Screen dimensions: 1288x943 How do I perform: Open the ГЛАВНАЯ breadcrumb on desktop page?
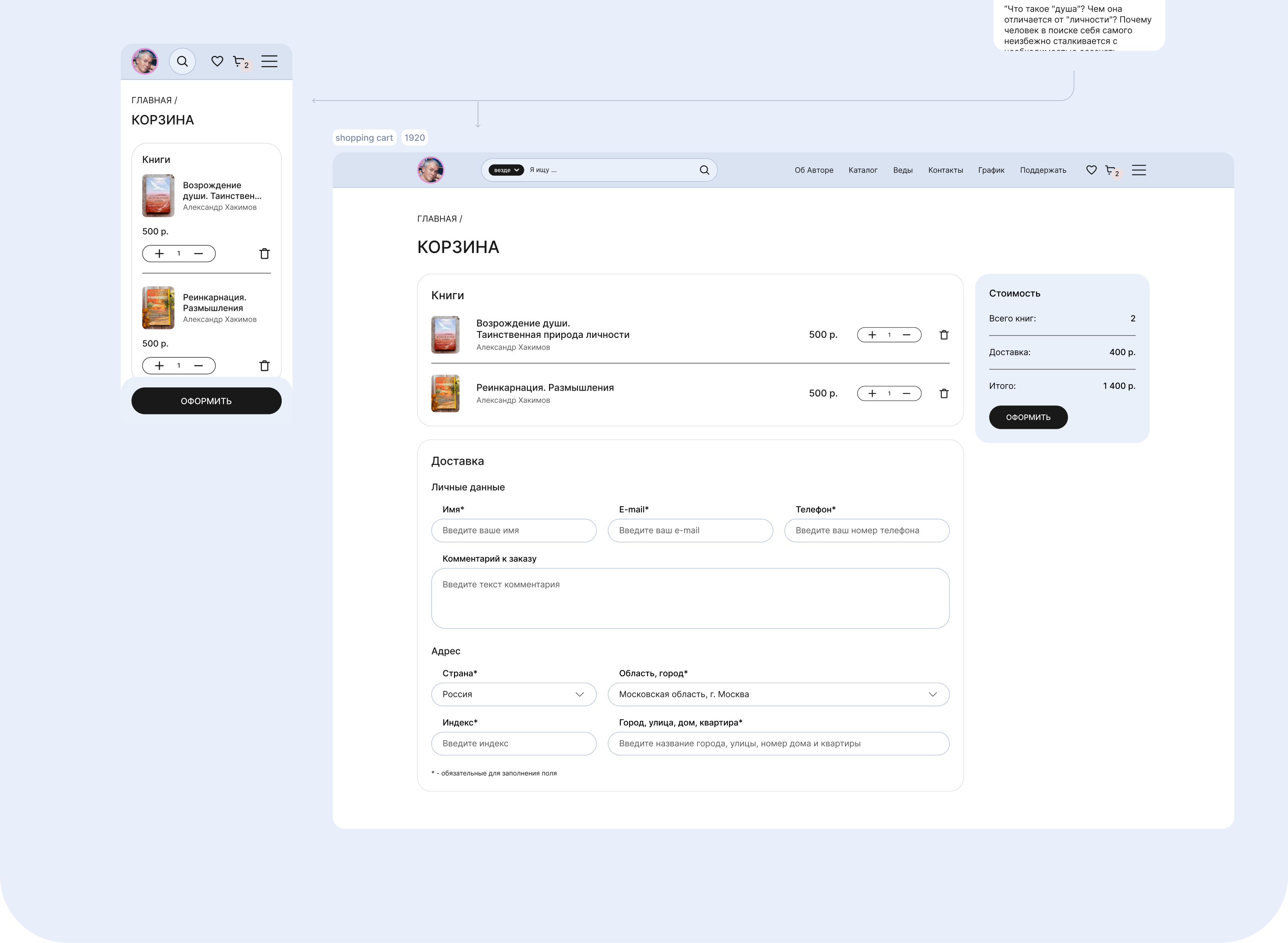[x=437, y=218]
